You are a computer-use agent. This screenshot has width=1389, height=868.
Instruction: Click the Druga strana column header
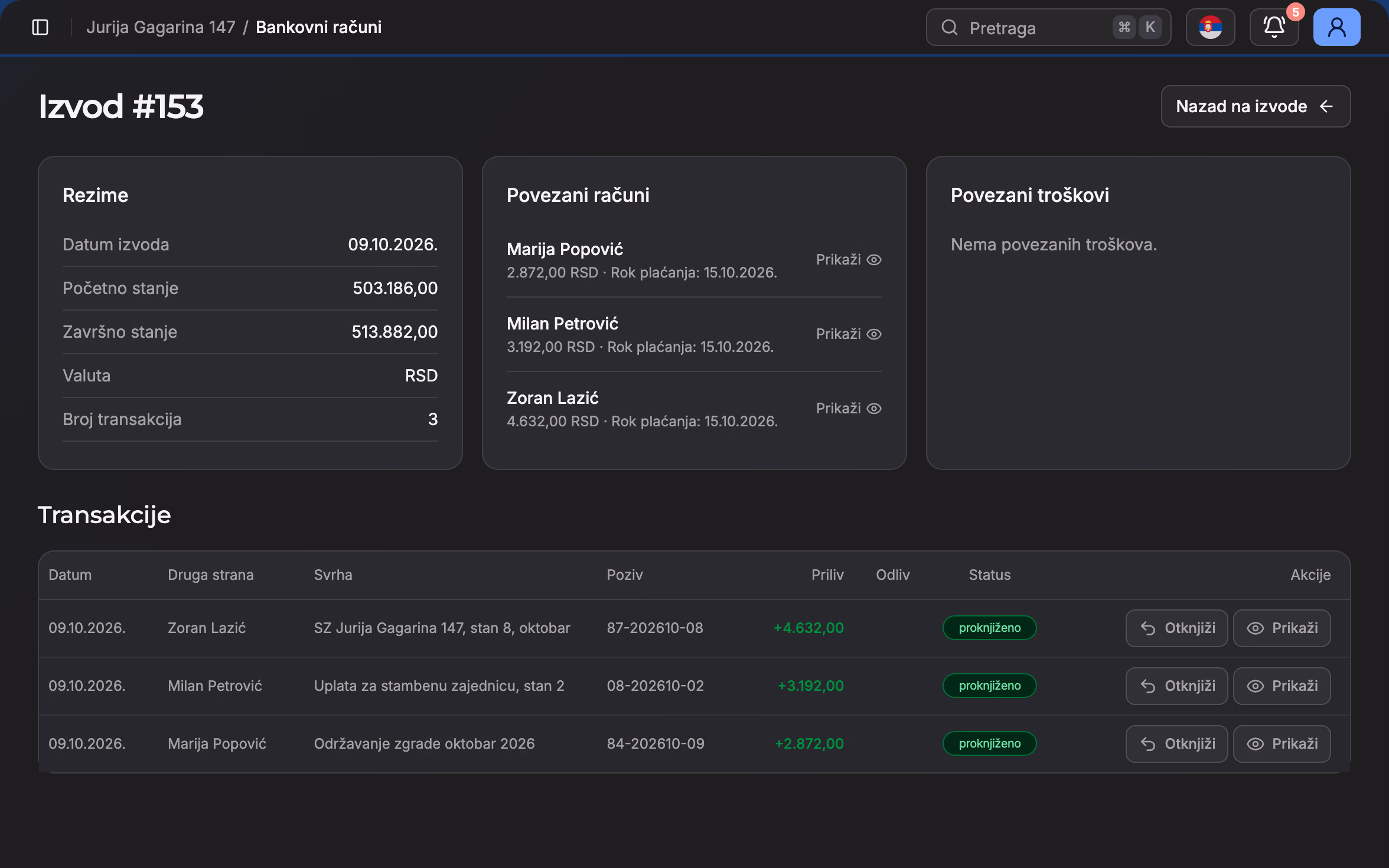[210, 575]
